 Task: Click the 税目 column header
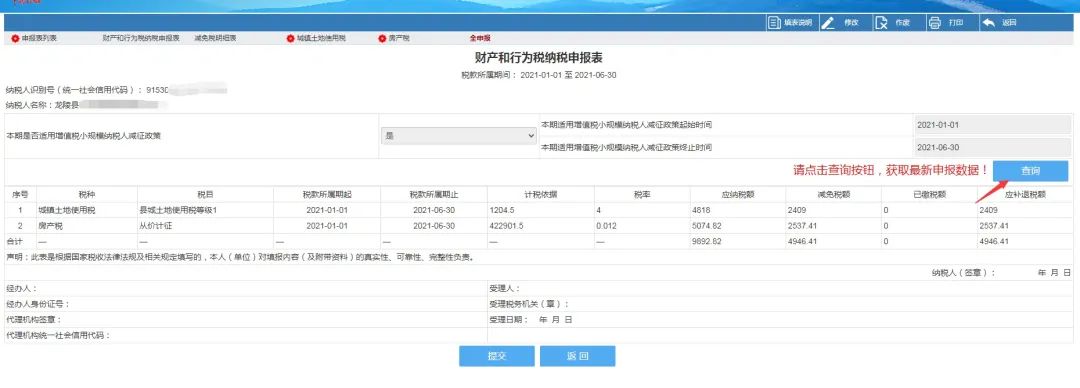point(205,195)
